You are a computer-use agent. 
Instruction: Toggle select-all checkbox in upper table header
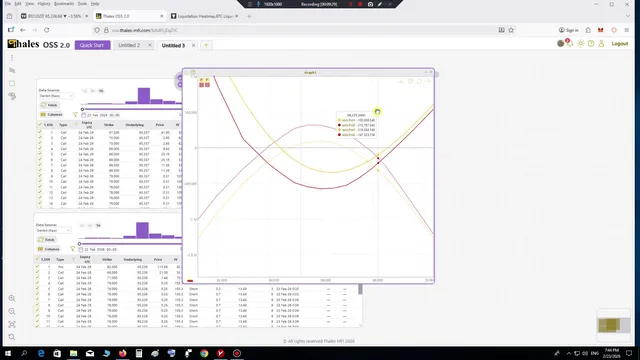point(40,124)
